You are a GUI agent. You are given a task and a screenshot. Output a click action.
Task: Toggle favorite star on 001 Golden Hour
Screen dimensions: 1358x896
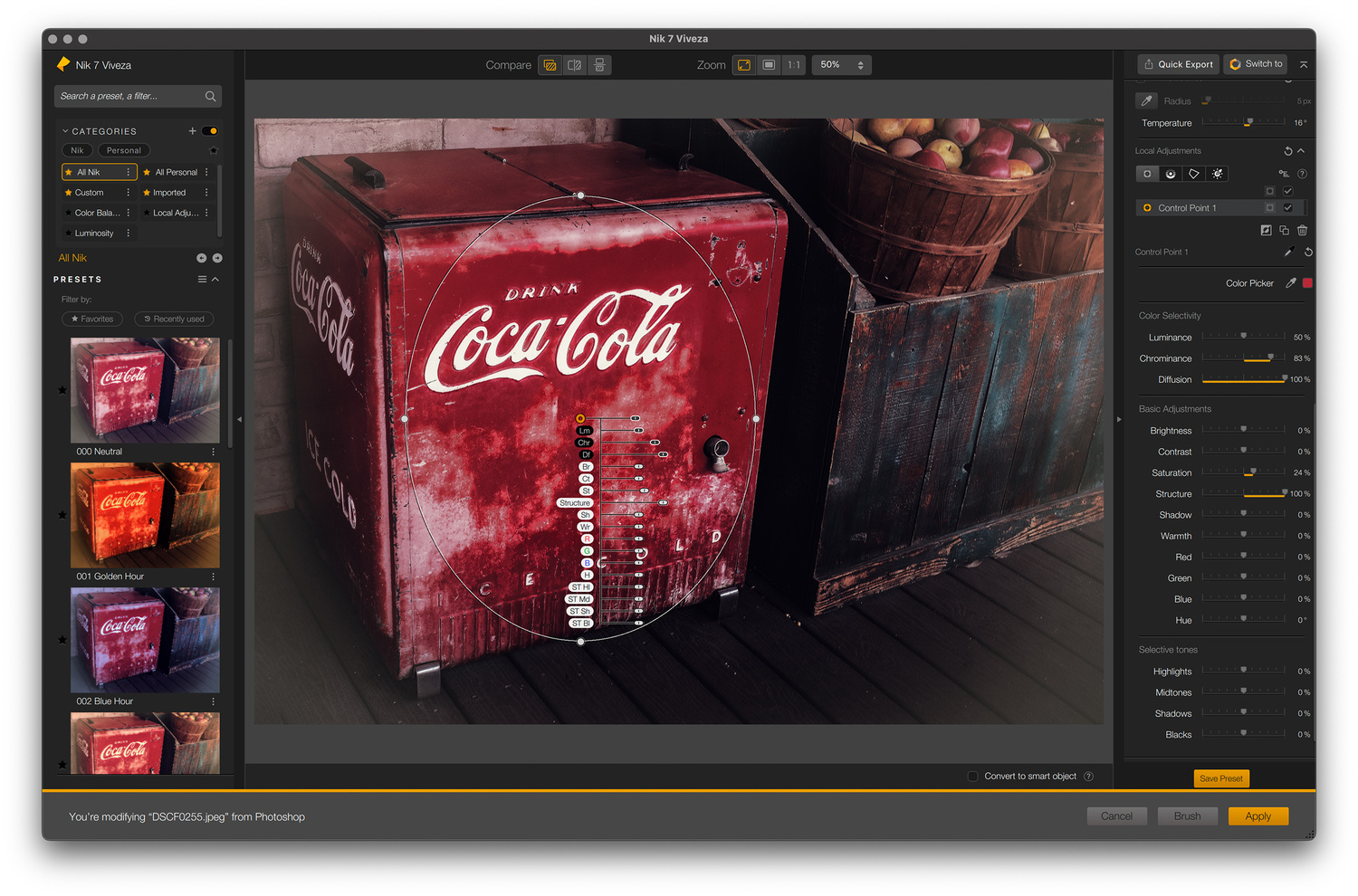(62, 515)
